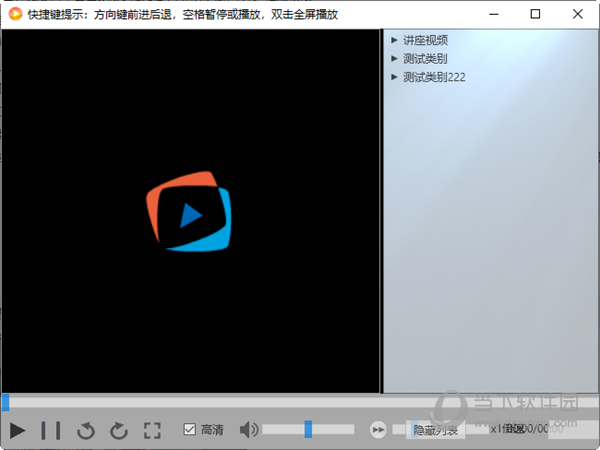This screenshot has height=450, width=600.
Task: Click the forward clockwise arrow icon
Action: pos(119,430)
